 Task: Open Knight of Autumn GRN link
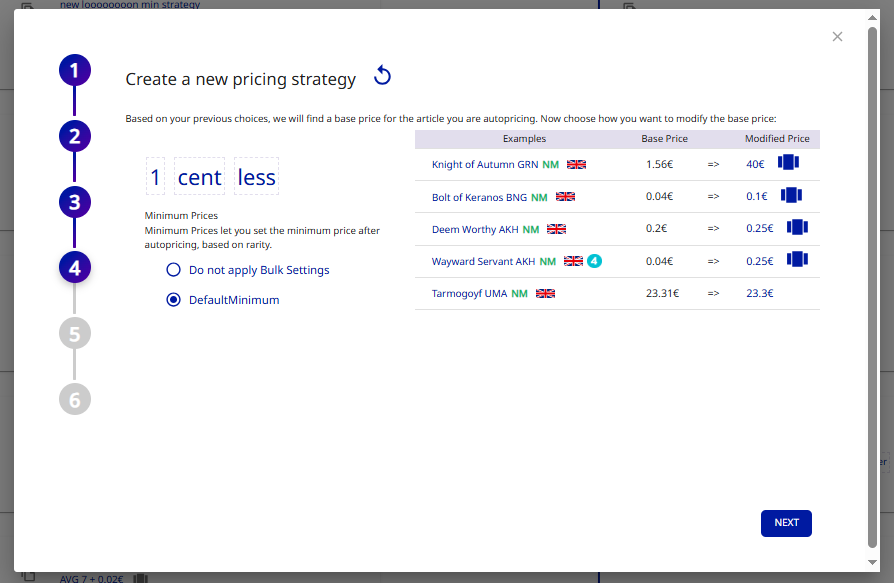[485, 164]
